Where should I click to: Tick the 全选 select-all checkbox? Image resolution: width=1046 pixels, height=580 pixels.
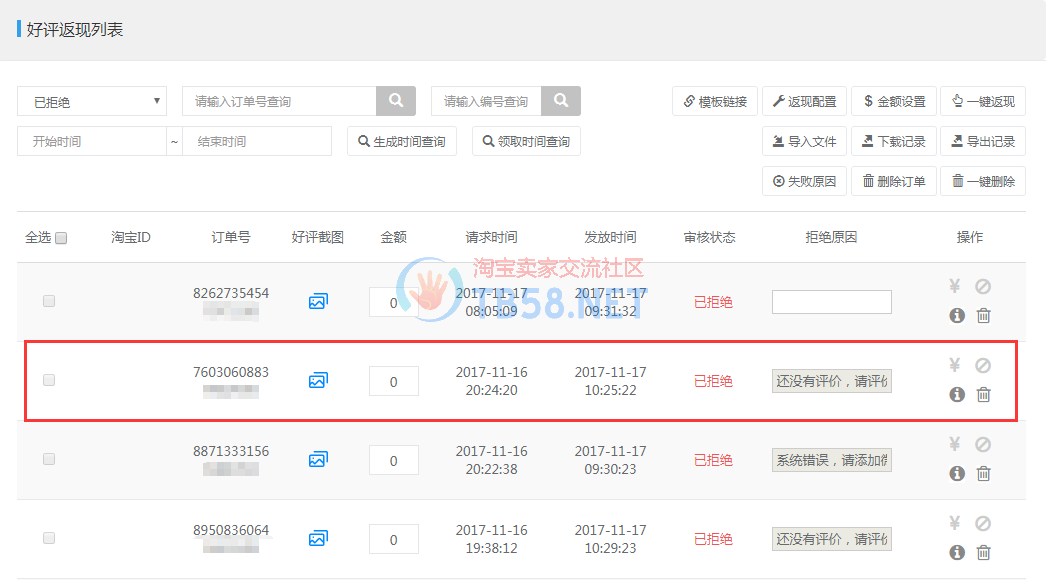pos(61,238)
